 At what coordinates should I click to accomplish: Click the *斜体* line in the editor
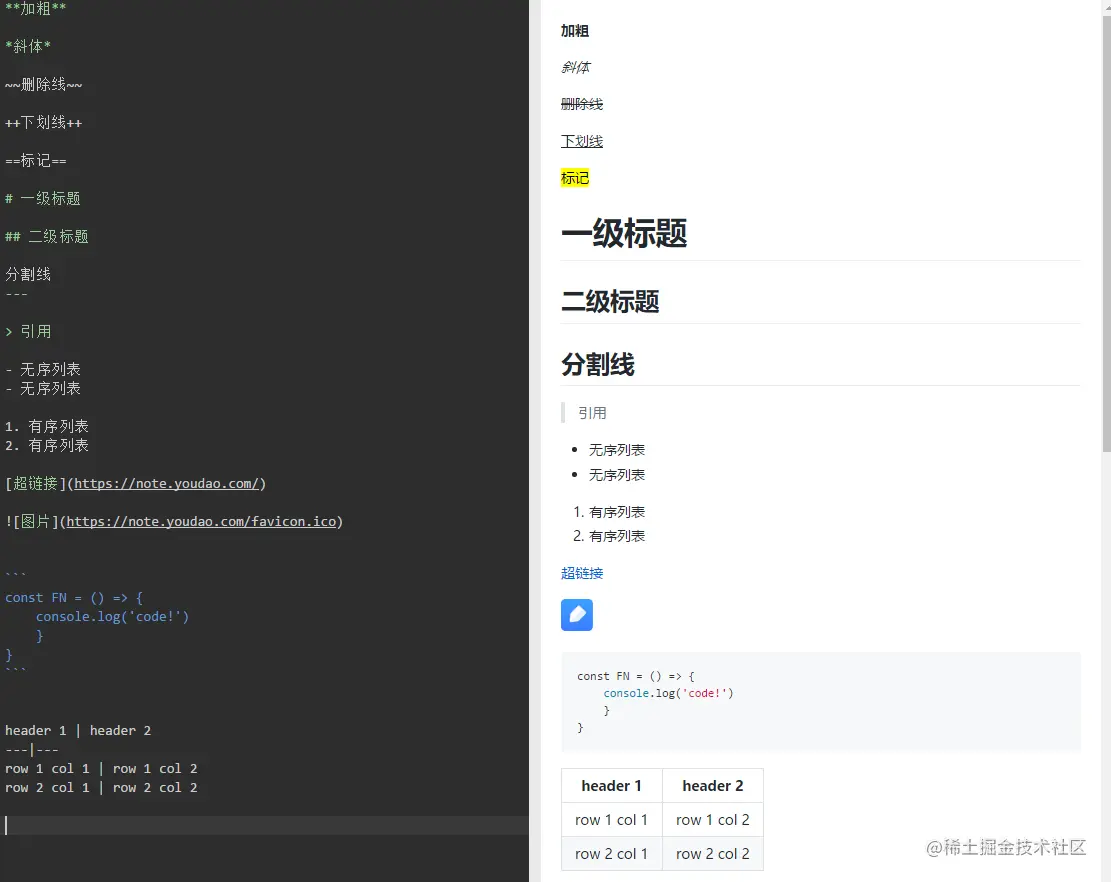point(28,47)
